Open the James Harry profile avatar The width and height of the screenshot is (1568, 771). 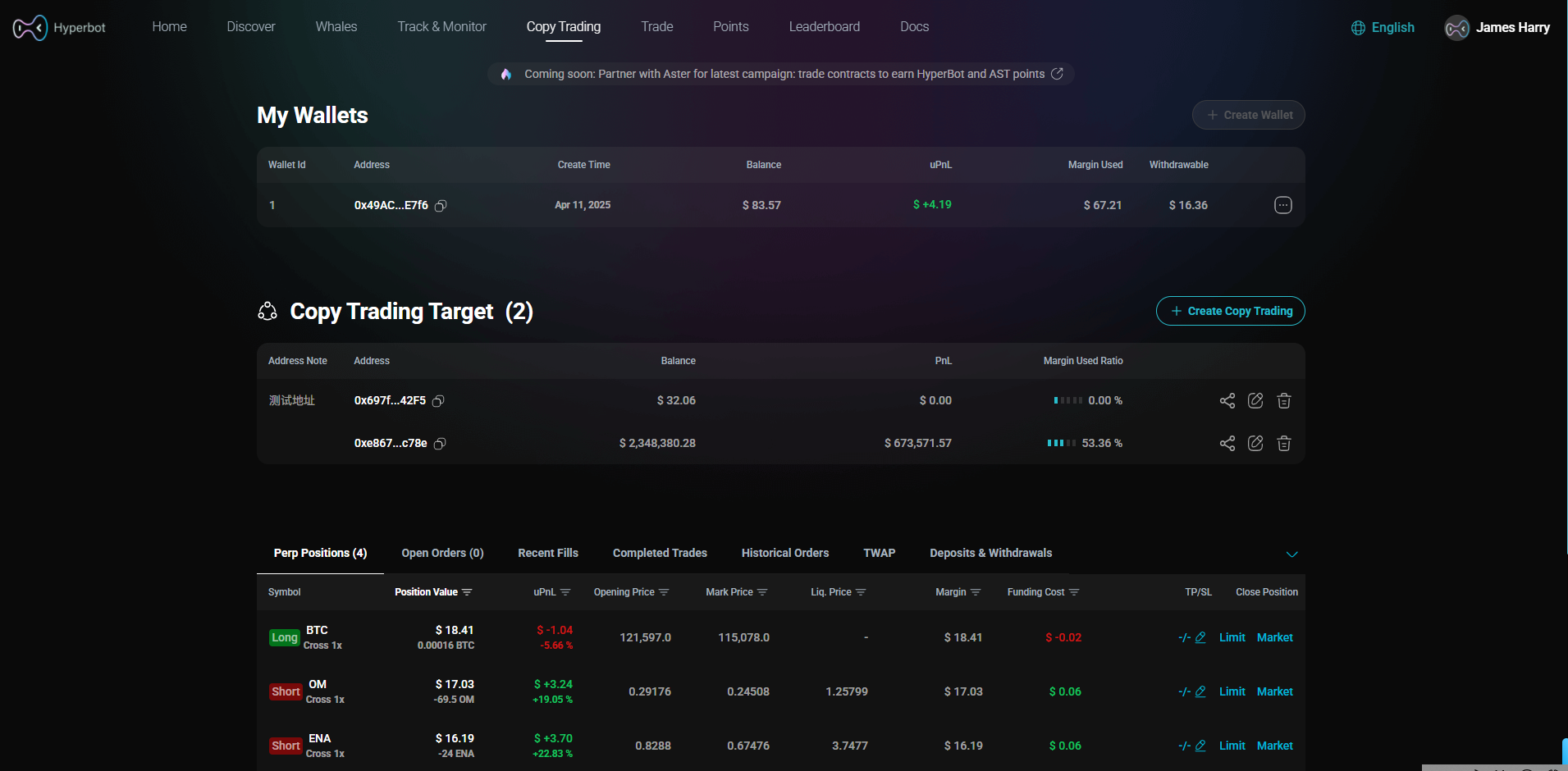[1456, 28]
